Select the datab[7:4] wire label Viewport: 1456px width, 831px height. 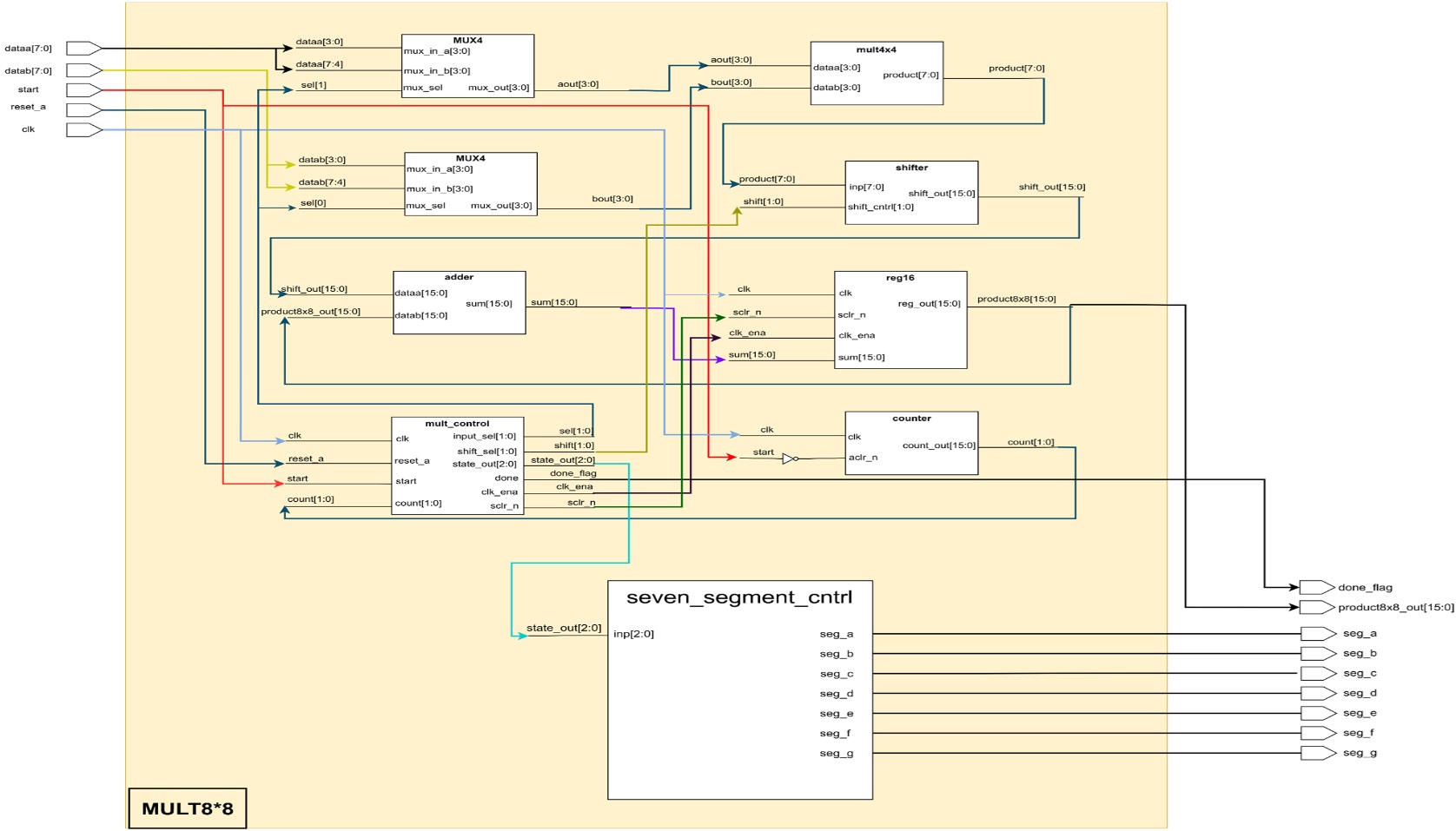[321, 182]
